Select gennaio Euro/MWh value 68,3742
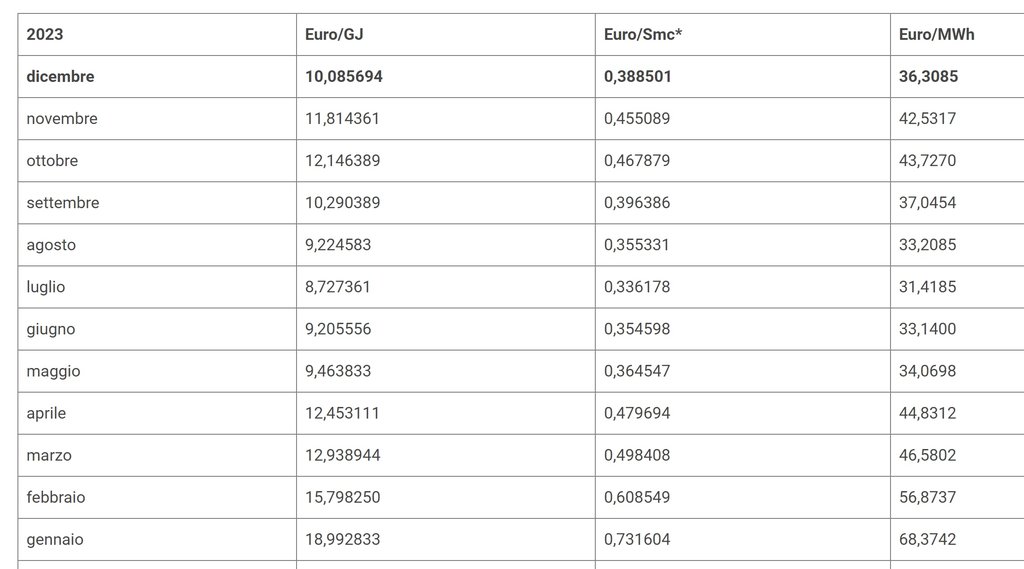The height and width of the screenshot is (569, 1024). (x=927, y=539)
